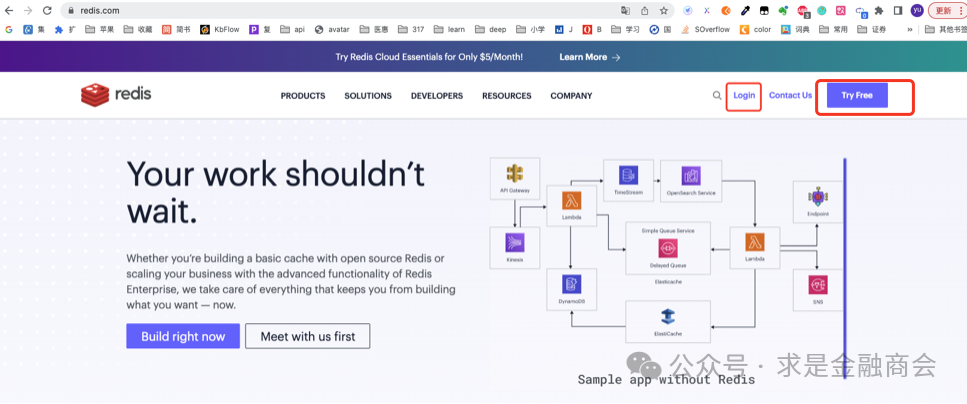This screenshot has width=967, height=404.
Task: Open the 词典 bookmark
Action: pyautogui.click(x=795, y=29)
